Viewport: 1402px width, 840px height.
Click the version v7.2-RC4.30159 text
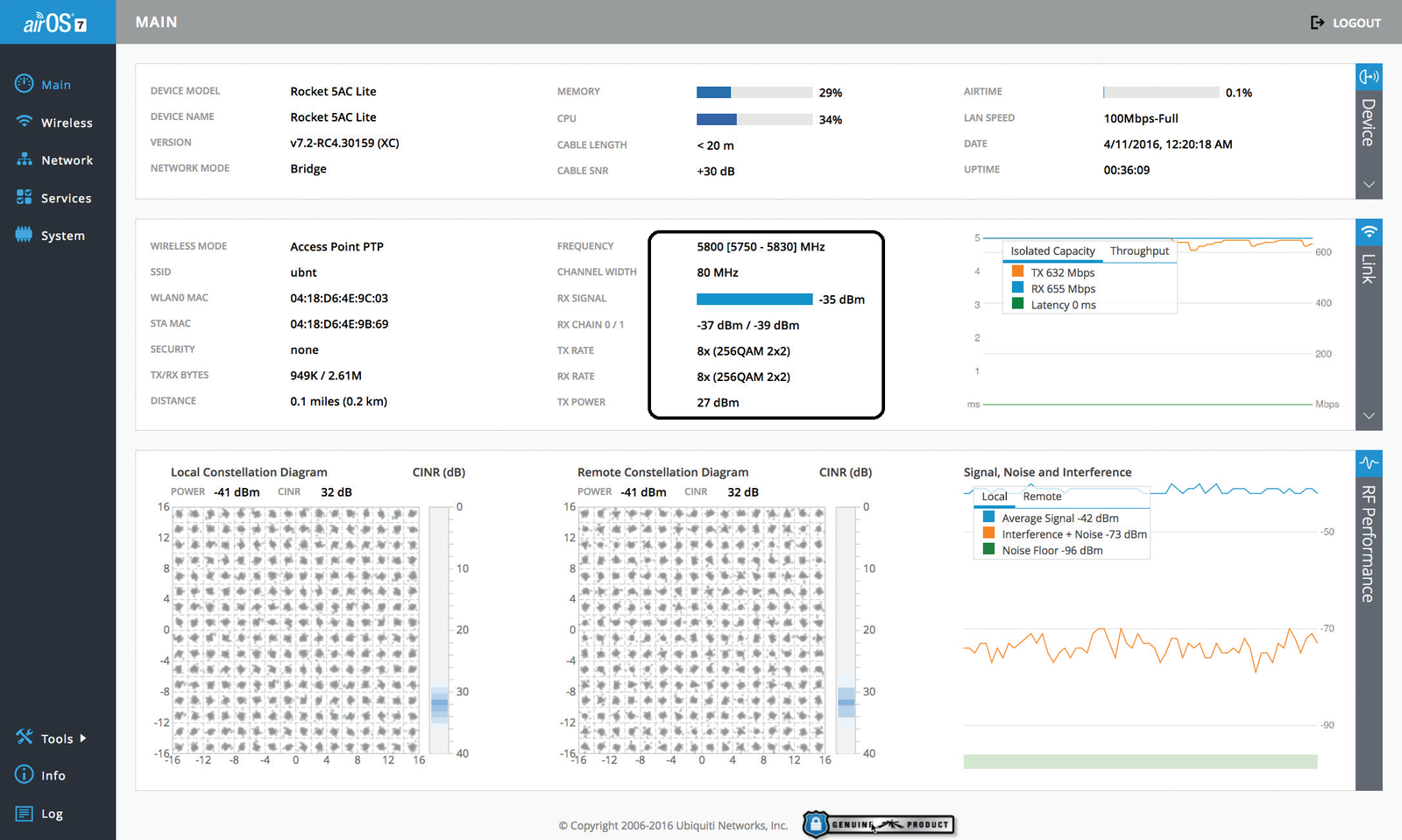coord(344,143)
